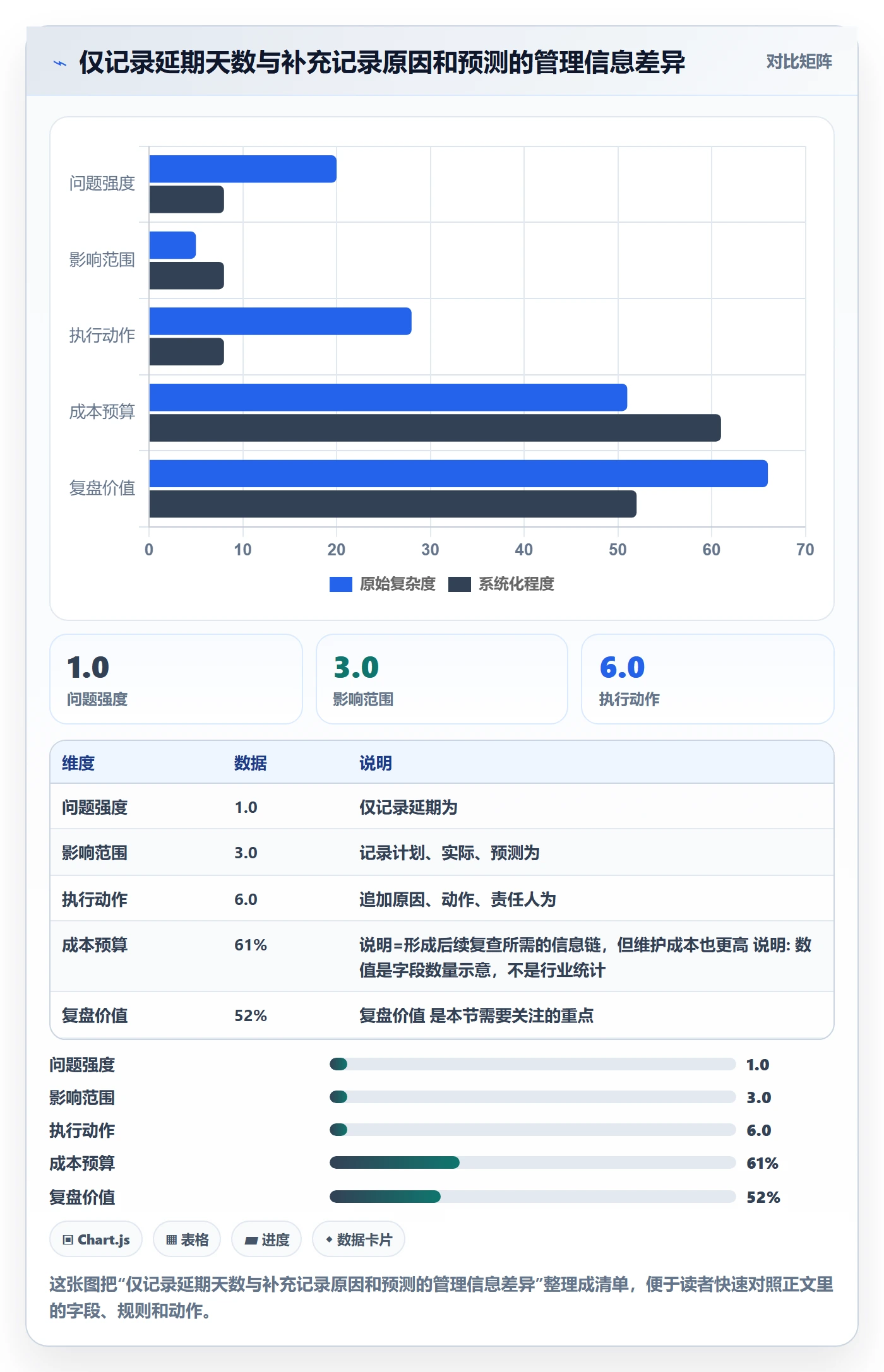Toggle the 系统化程度 legend dark swatch

pyautogui.click(x=459, y=584)
